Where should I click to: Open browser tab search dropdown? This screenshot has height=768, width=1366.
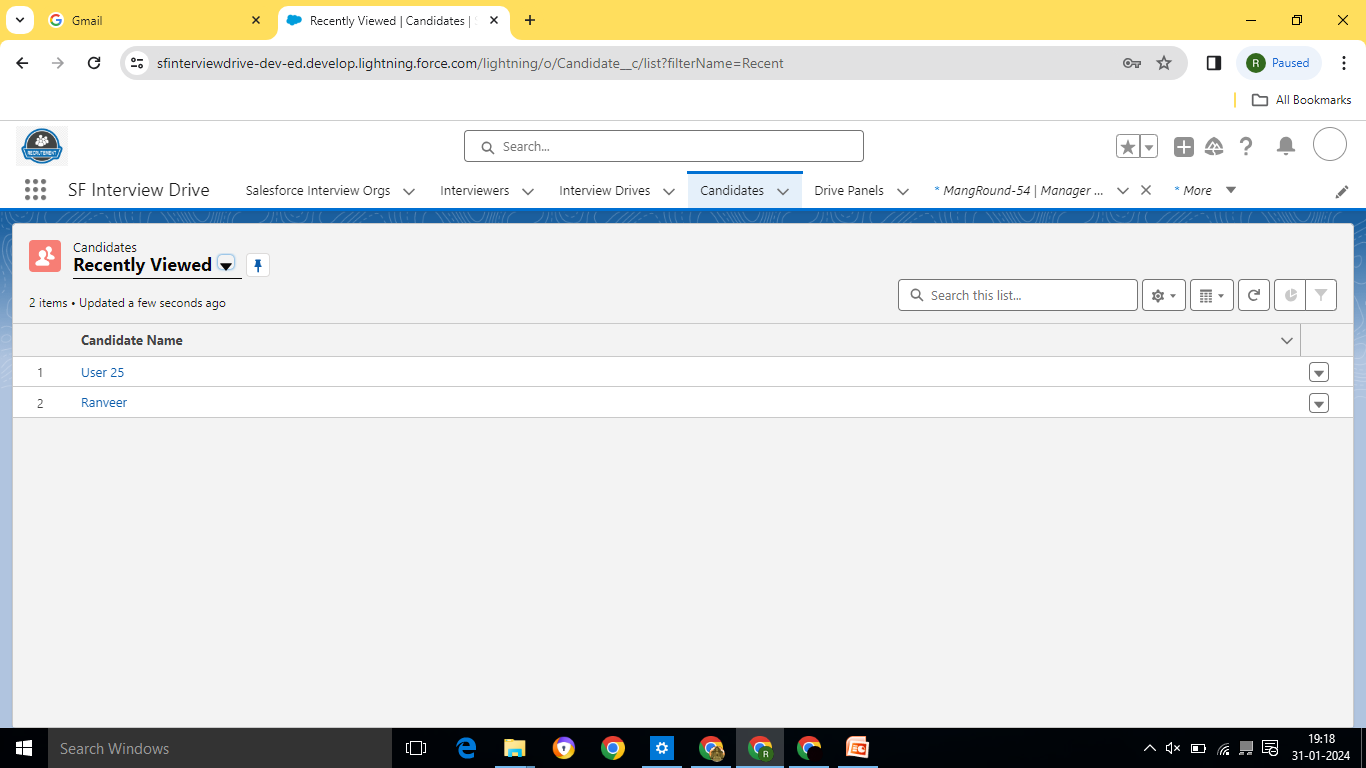click(x=19, y=20)
